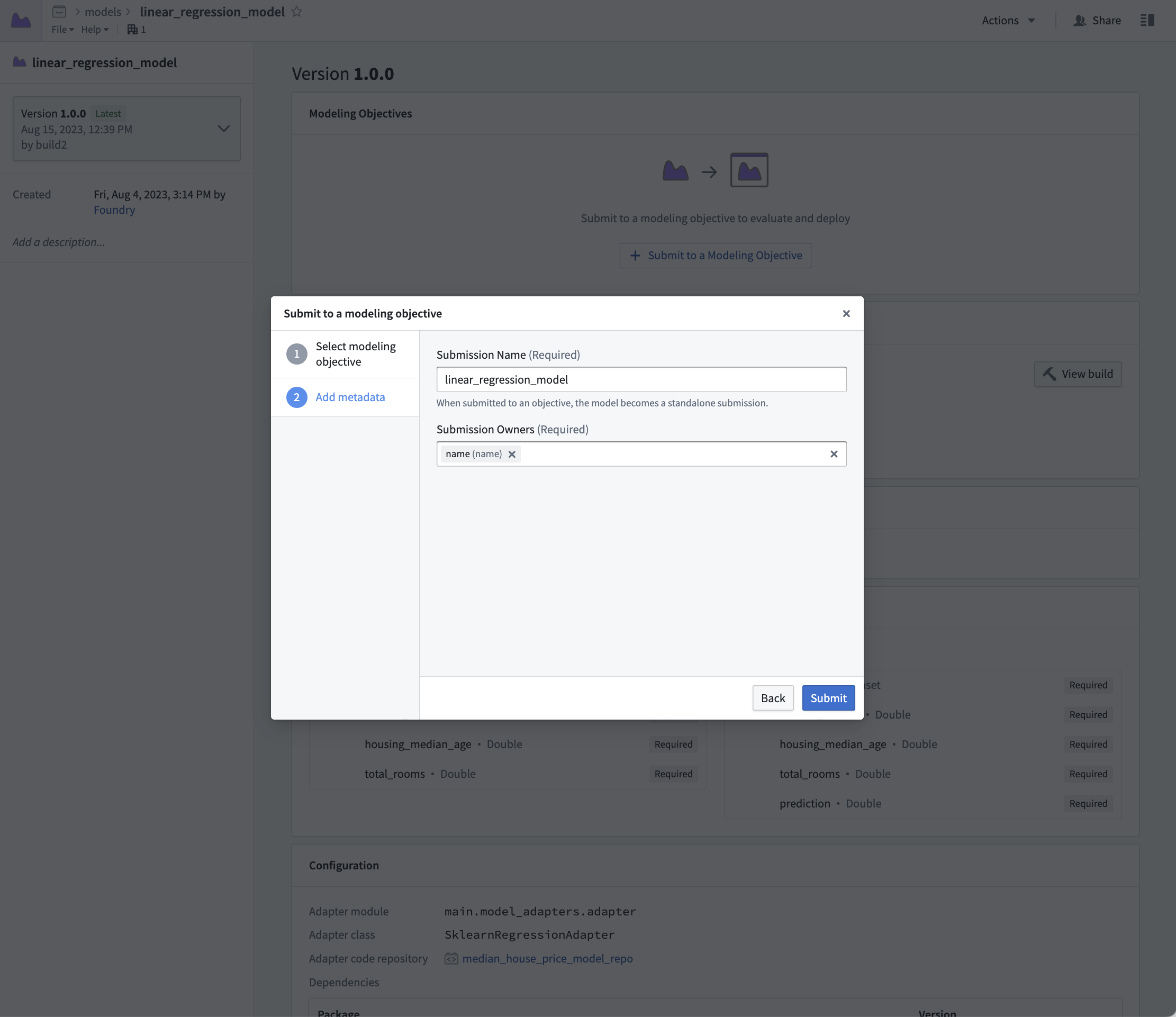Select step 2 Add metadata
Screen dimensions: 1176x1017
click(345, 397)
